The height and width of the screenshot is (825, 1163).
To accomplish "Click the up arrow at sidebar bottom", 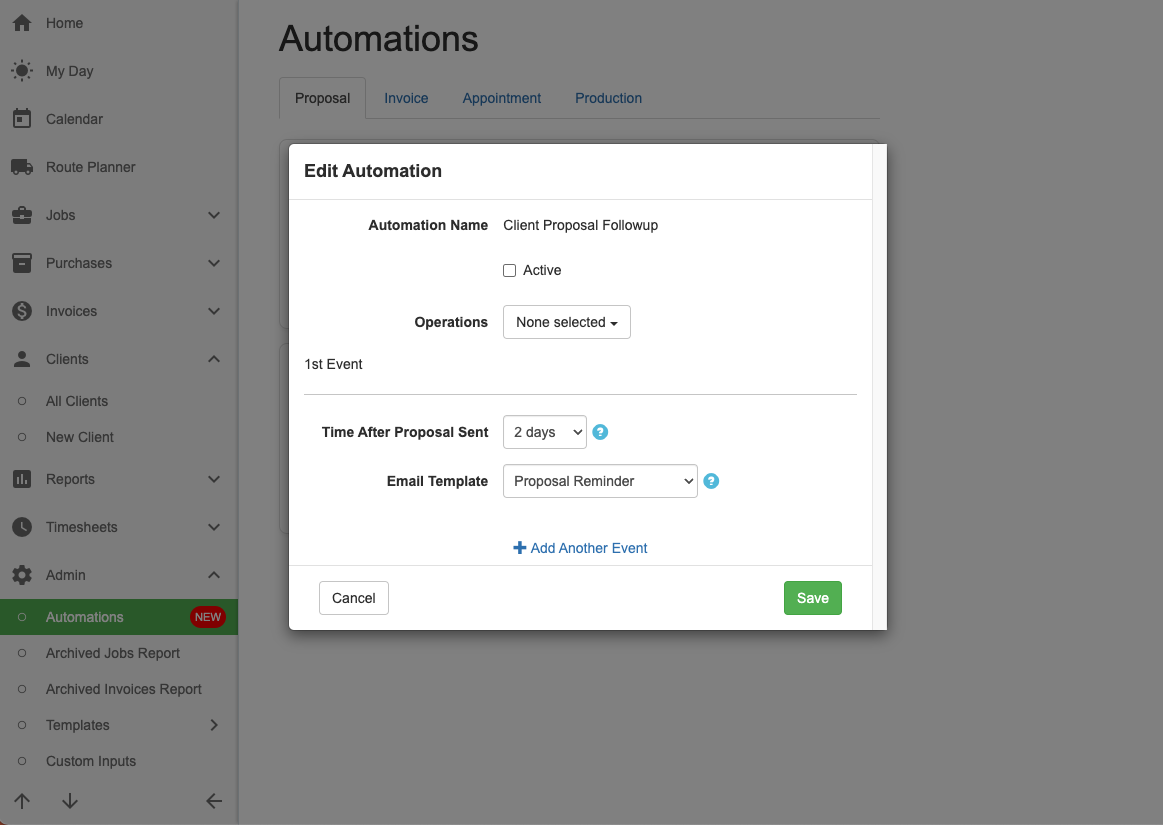I will coord(22,801).
